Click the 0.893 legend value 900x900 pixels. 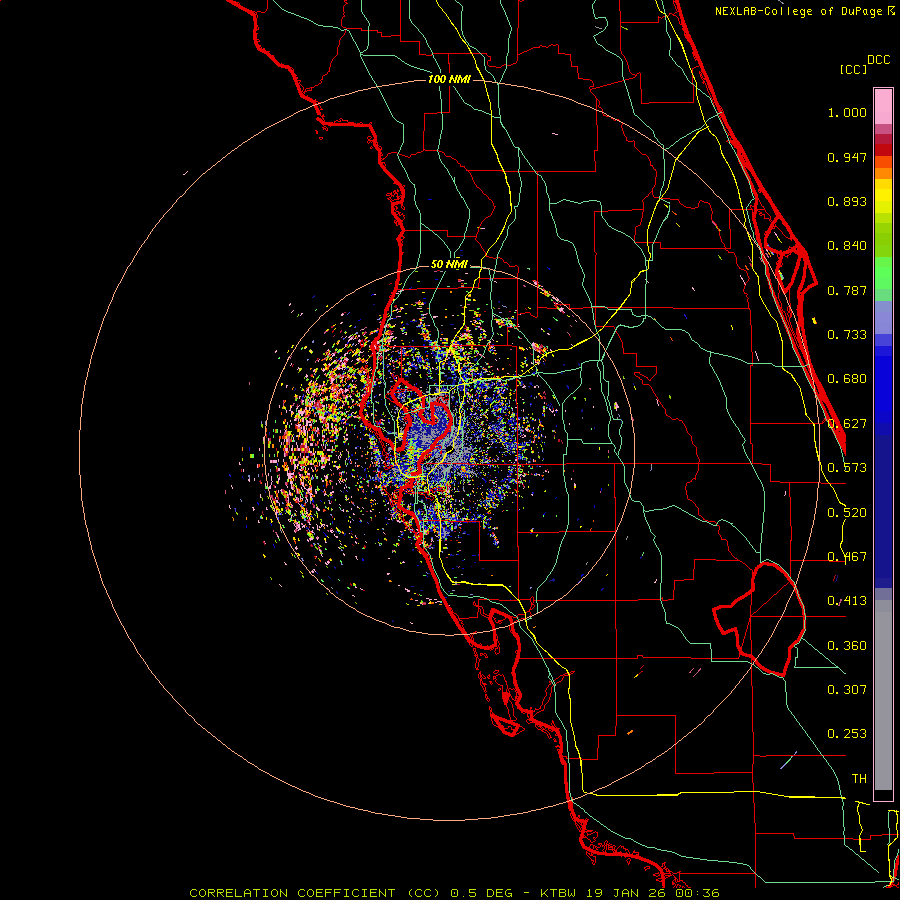coord(847,201)
